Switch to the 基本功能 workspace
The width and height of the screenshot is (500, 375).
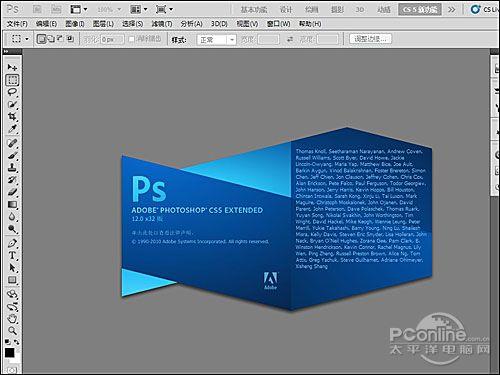pyautogui.click(x=254, y=10)
